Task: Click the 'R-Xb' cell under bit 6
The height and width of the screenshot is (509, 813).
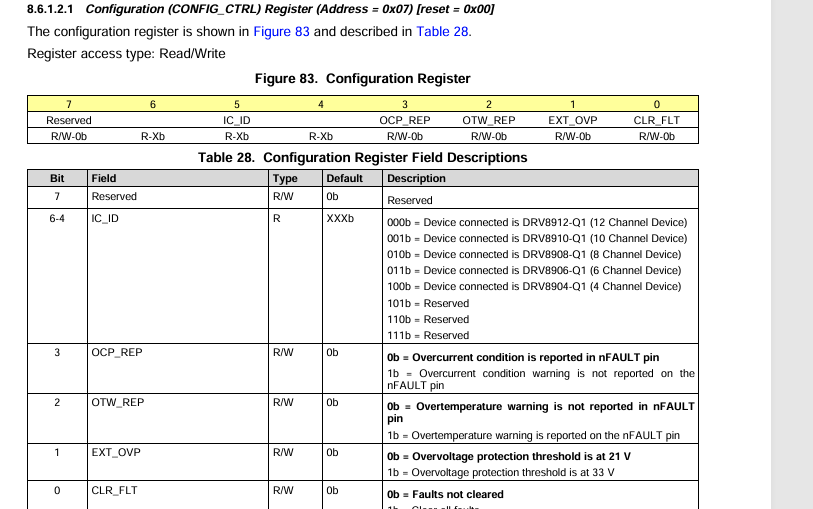Action: 153,136
